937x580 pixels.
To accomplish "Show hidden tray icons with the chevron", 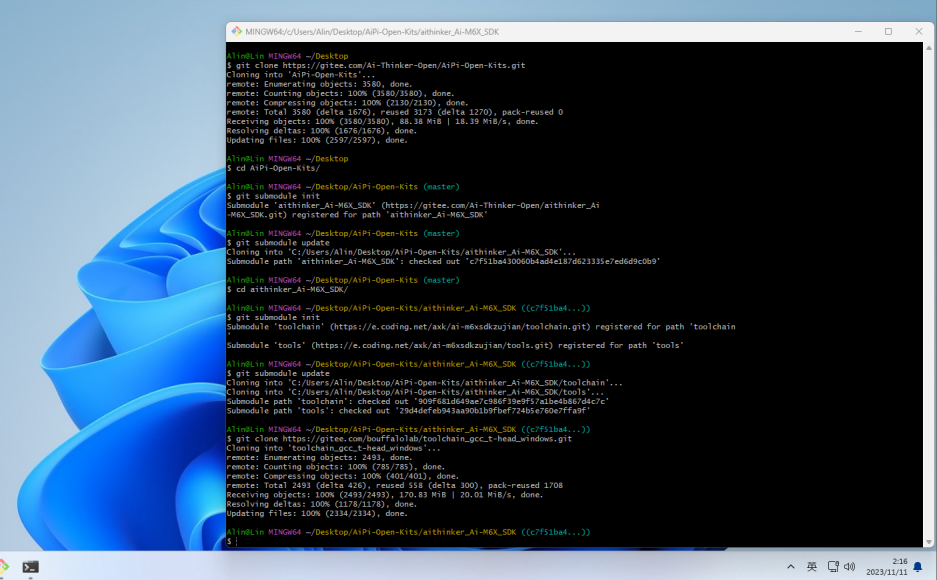I will pos(791,566).
